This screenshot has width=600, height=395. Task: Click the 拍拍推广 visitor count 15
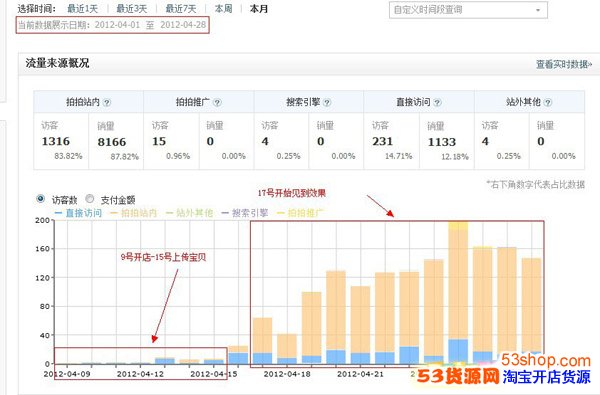tap(159, 142)
